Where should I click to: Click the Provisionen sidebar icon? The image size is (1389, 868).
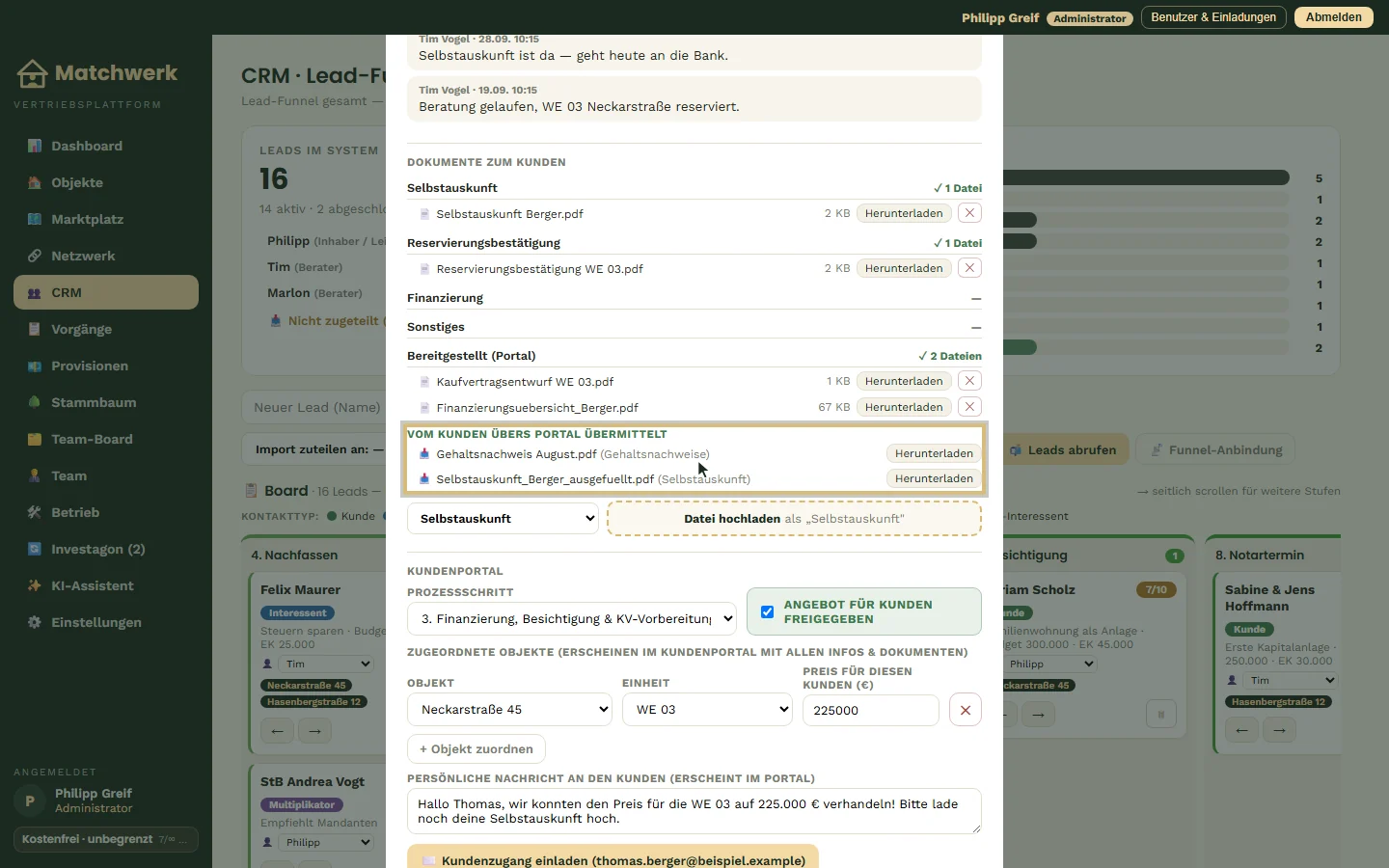pos(35,366)
